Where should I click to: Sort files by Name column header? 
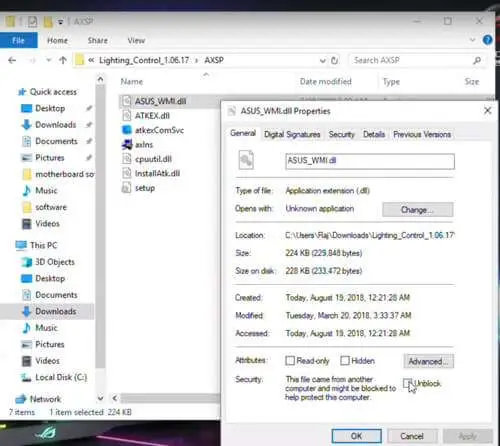pos(132,82)
